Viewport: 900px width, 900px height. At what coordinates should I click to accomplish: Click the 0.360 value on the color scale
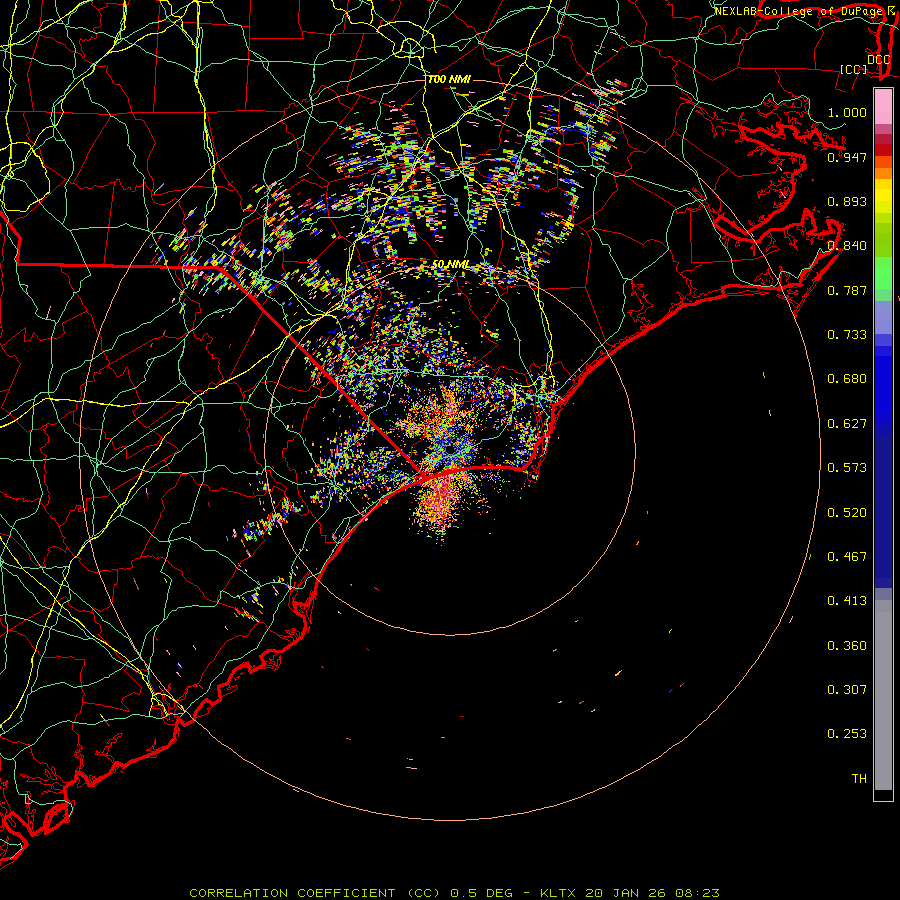coord(847,646)
